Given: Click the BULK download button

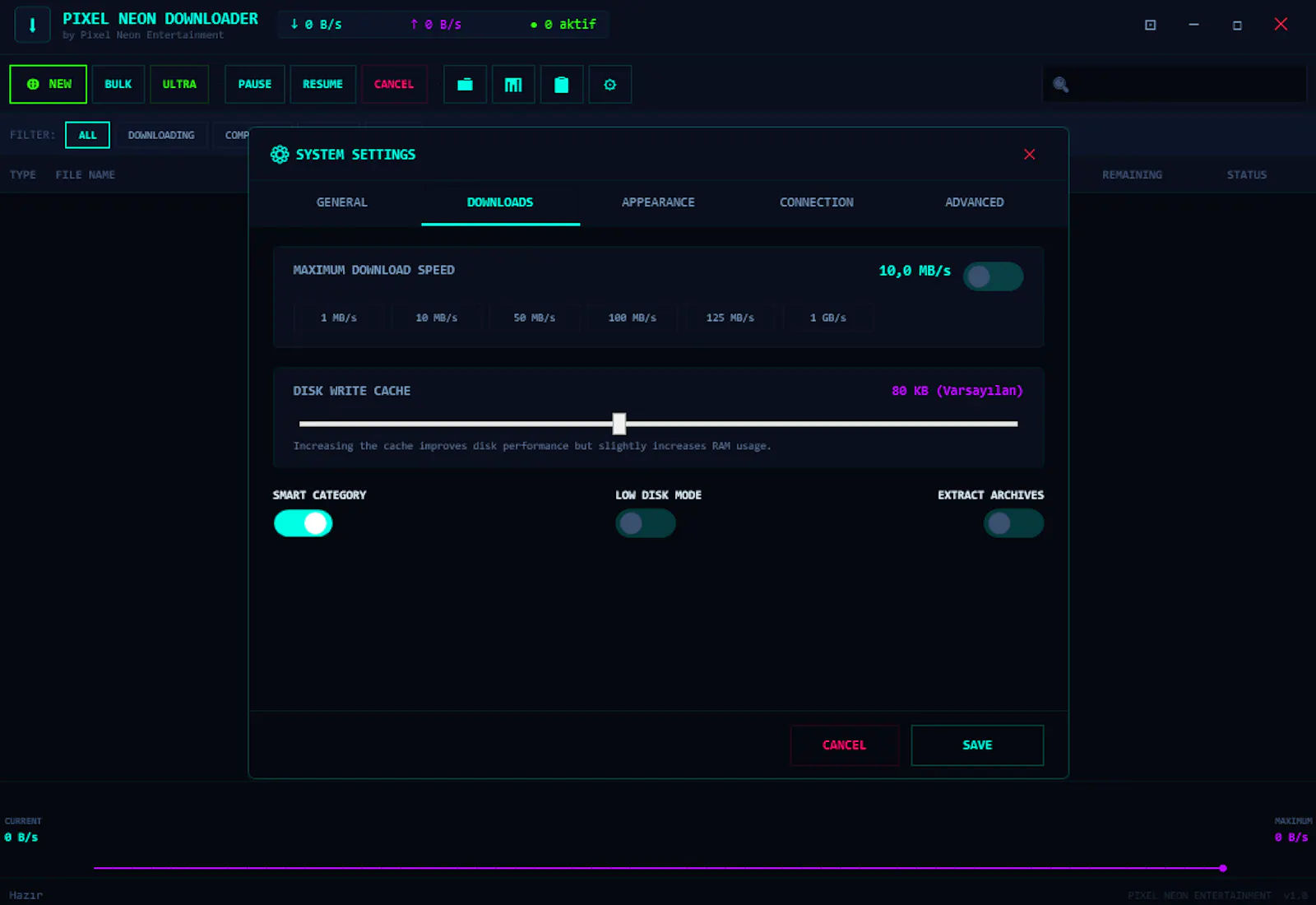Looking at the screenshot, I should click(x=118, y=85).
